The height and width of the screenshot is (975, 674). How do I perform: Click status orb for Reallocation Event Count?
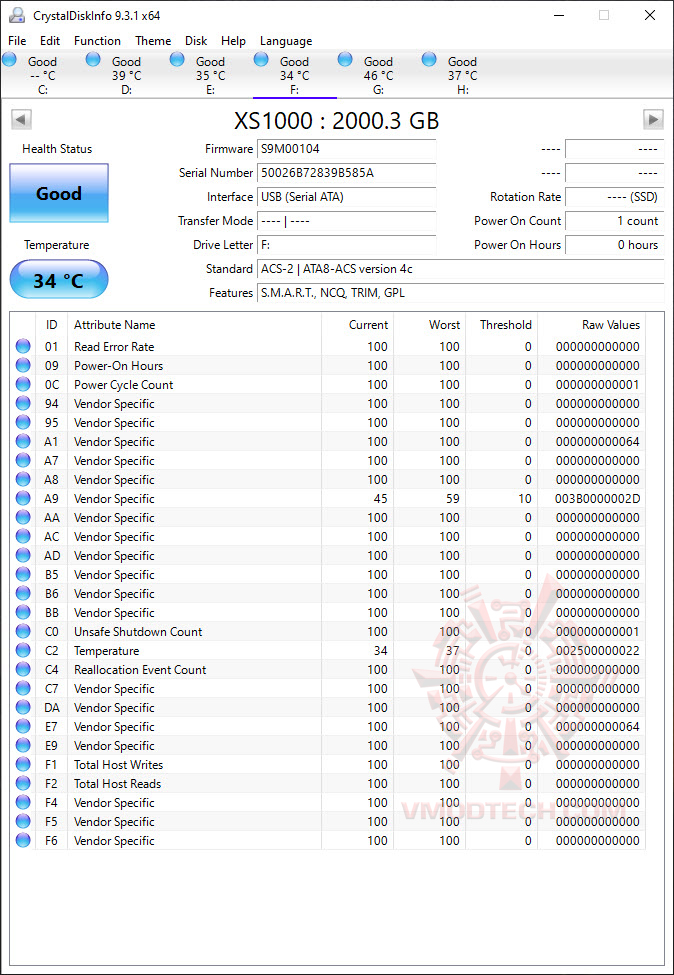[x=23, y=670]
